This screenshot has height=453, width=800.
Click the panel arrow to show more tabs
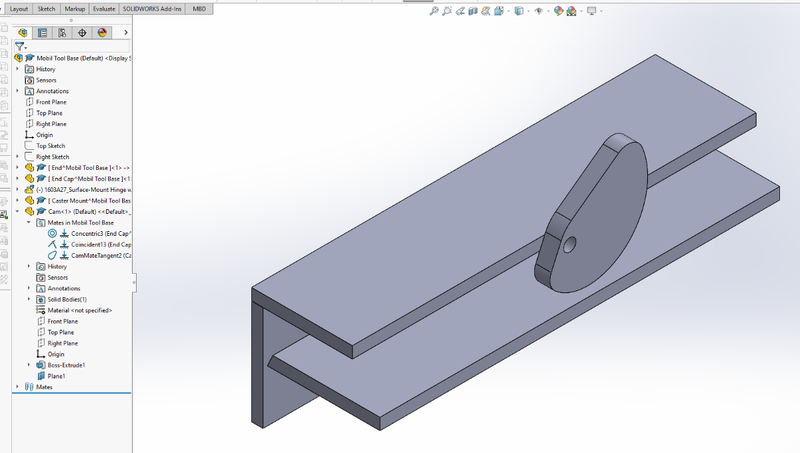pos(126,33)
